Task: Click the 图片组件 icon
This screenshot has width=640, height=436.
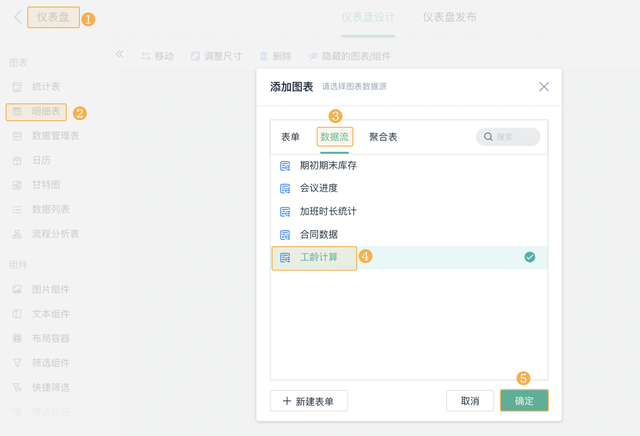Action: [x=17, y=289]
